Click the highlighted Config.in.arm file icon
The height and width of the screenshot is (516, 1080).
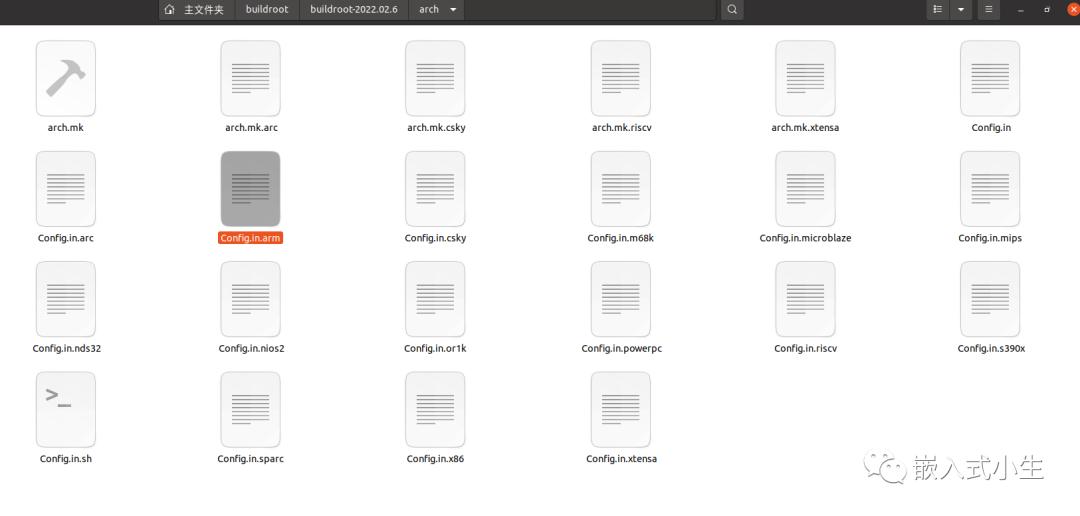[x=251, y=189]
